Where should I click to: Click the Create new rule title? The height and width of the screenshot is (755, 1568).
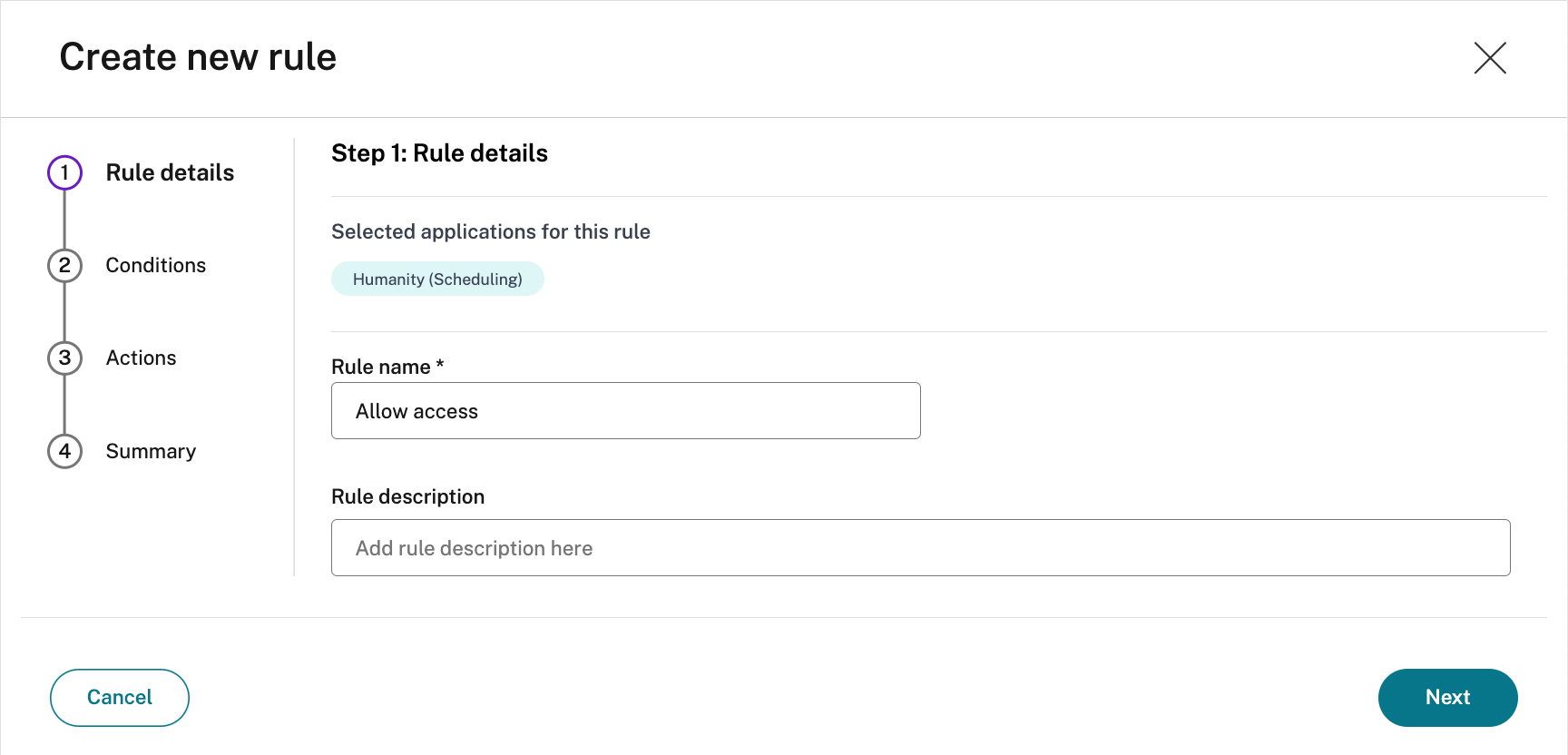click(x=198, y=57)
